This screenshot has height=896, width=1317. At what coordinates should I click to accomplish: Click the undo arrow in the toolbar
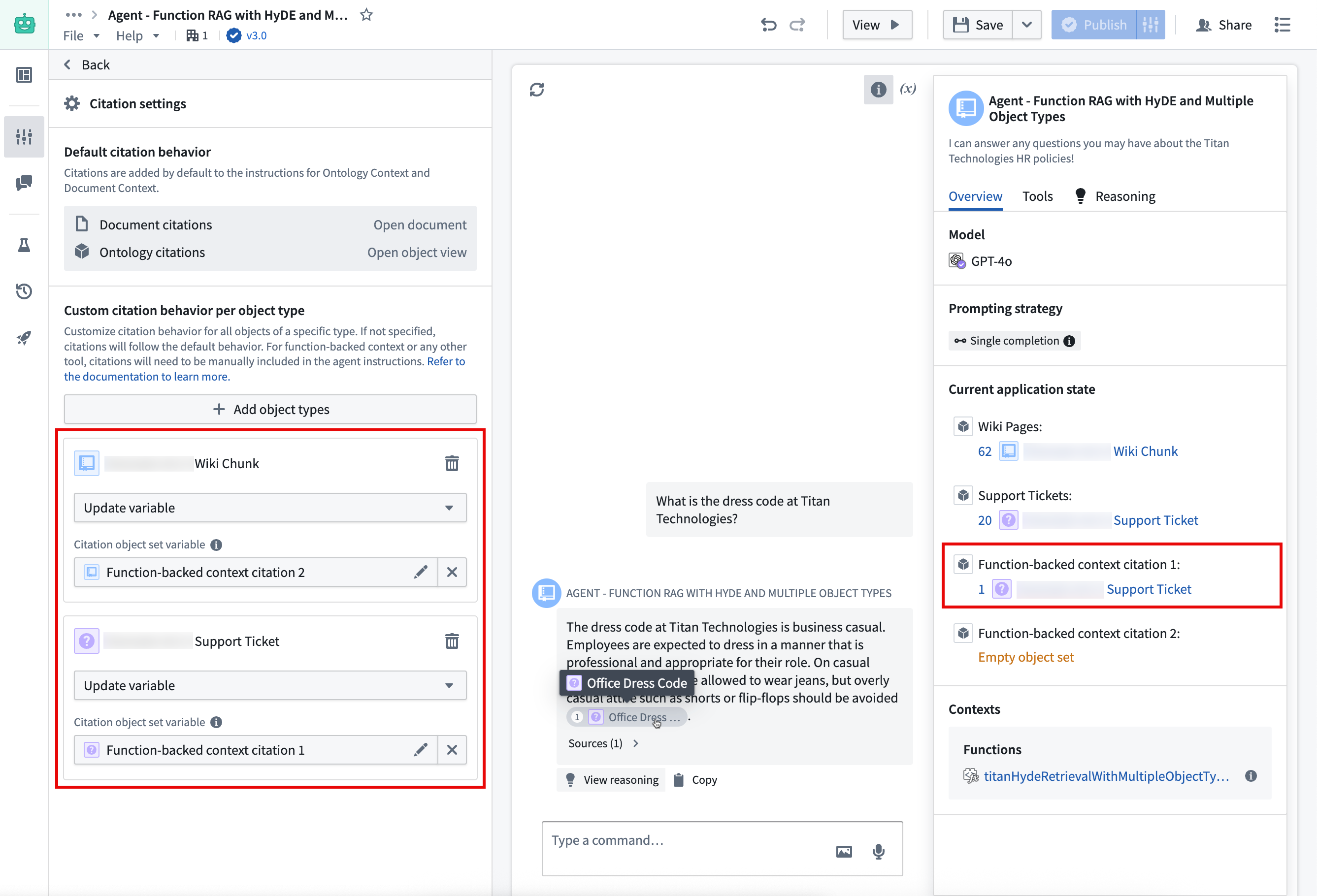pos(768,25)
